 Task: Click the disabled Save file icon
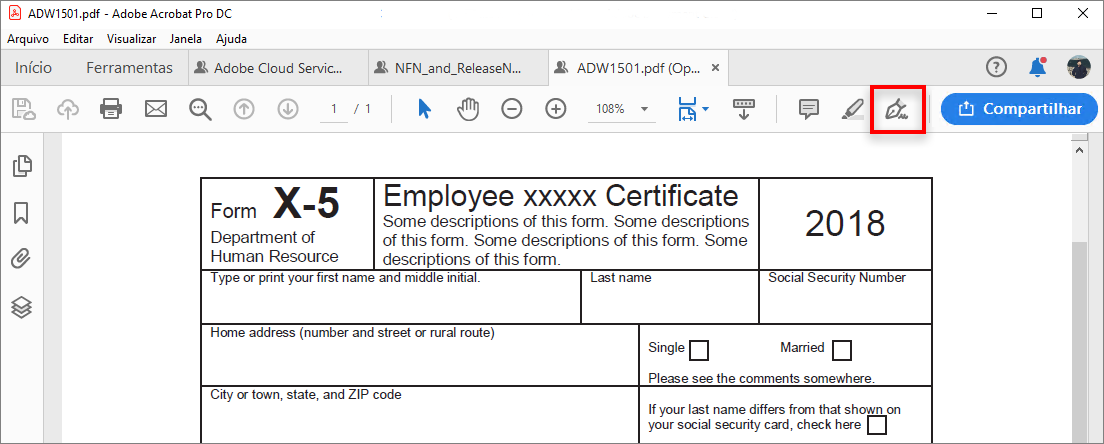(23, 109)
